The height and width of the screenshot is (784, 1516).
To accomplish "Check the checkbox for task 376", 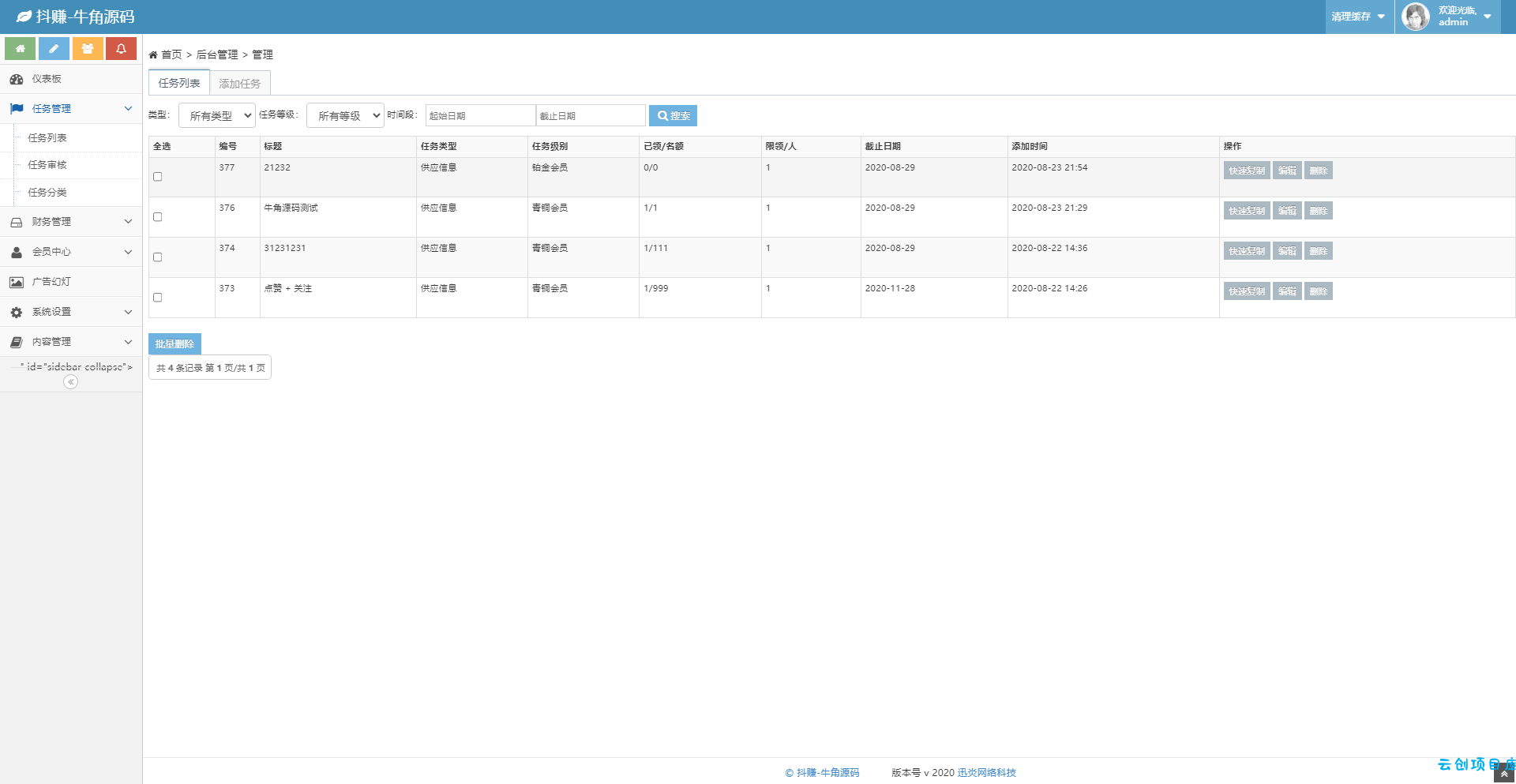I will 158,217.
